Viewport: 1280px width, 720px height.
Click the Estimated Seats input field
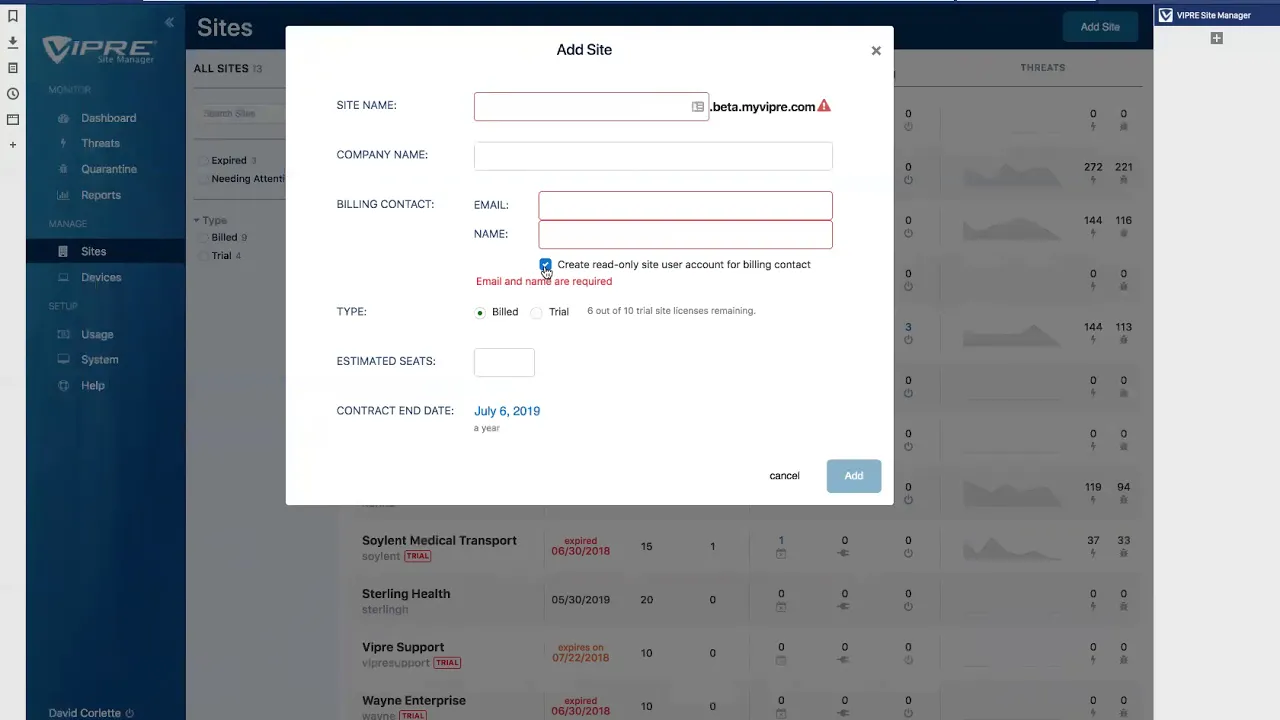click(504, 362)
